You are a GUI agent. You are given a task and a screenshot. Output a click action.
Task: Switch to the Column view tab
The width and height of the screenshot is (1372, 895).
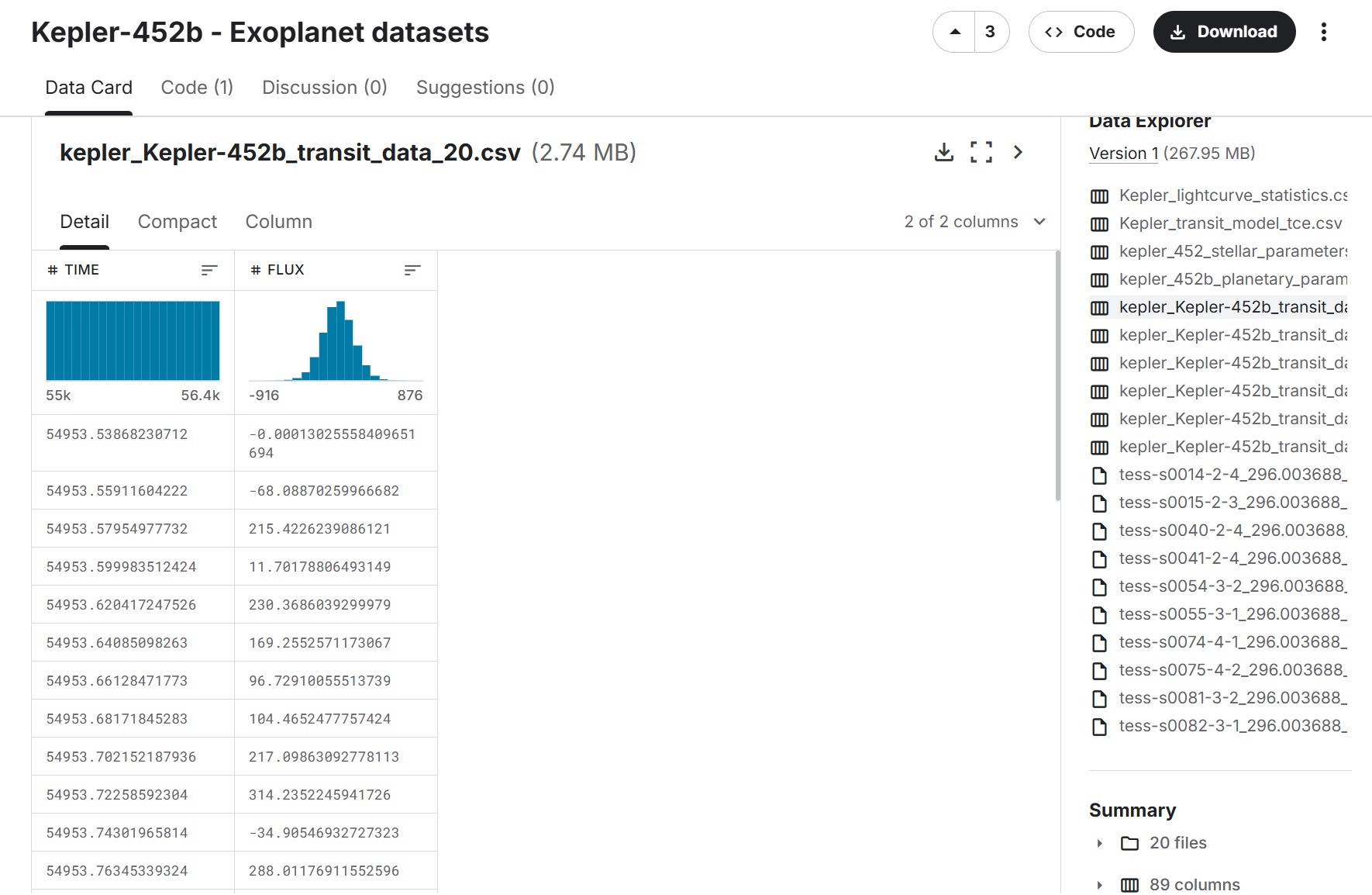tap(278, 222)
